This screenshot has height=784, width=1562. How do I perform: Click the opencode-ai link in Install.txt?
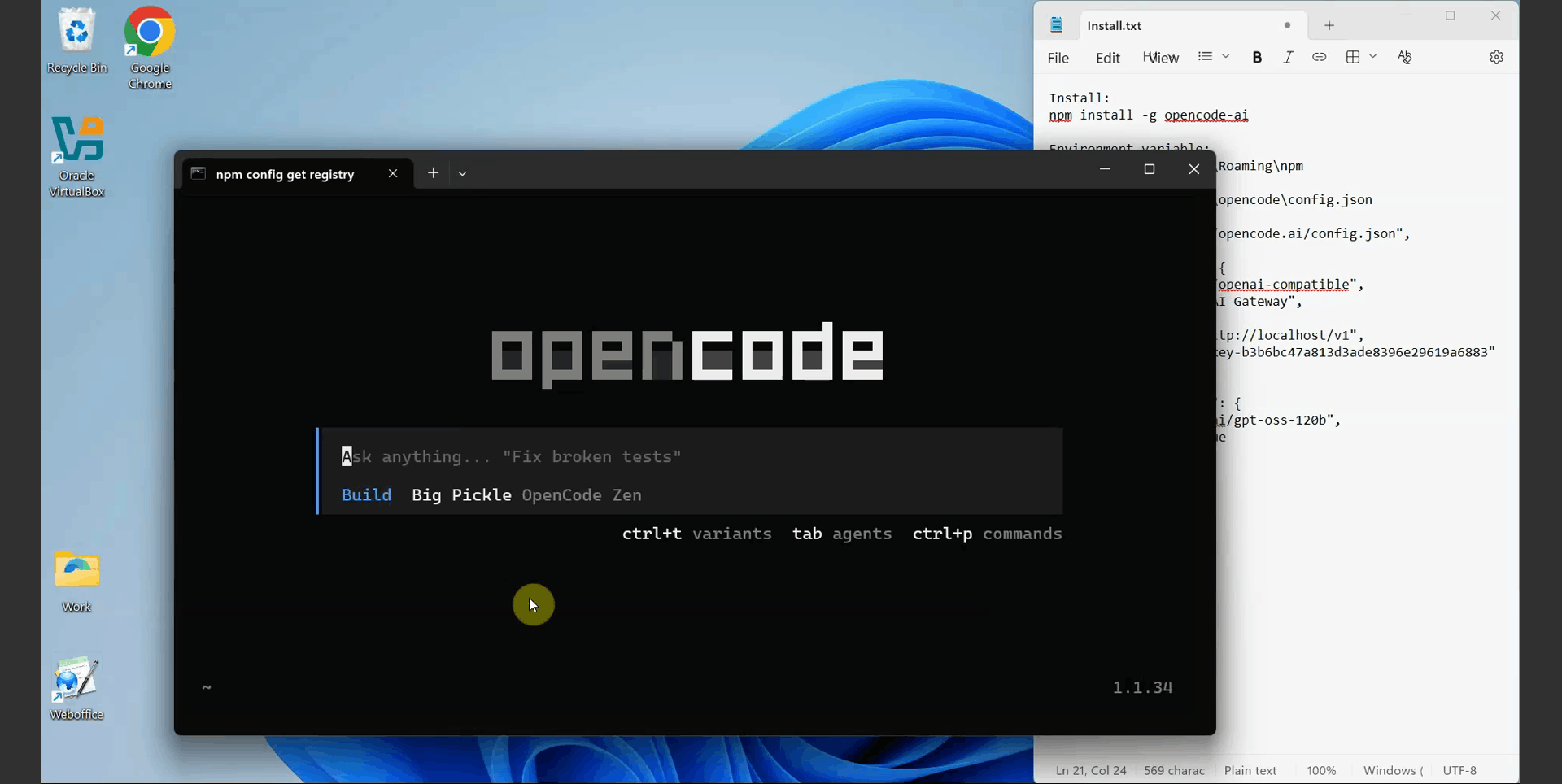(1206, 115)
